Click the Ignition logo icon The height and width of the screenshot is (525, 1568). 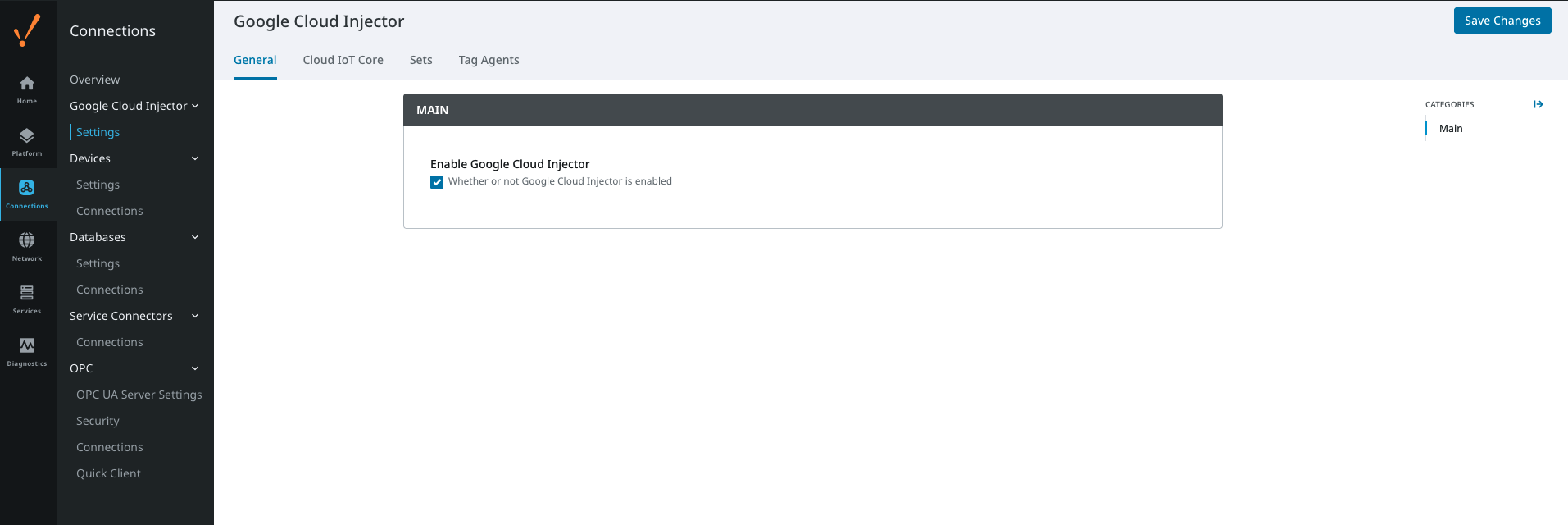pyautogui.click(x=27, y=30)
